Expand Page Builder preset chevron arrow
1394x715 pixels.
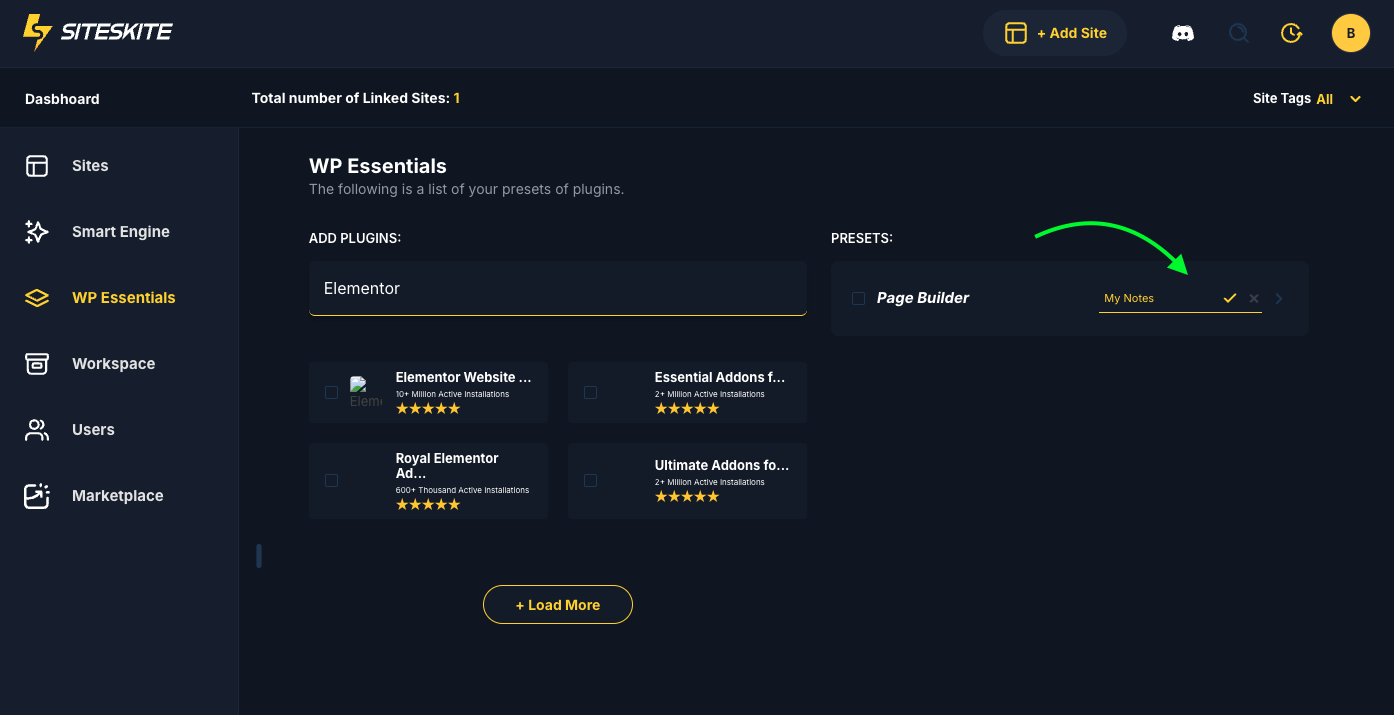1279,298
